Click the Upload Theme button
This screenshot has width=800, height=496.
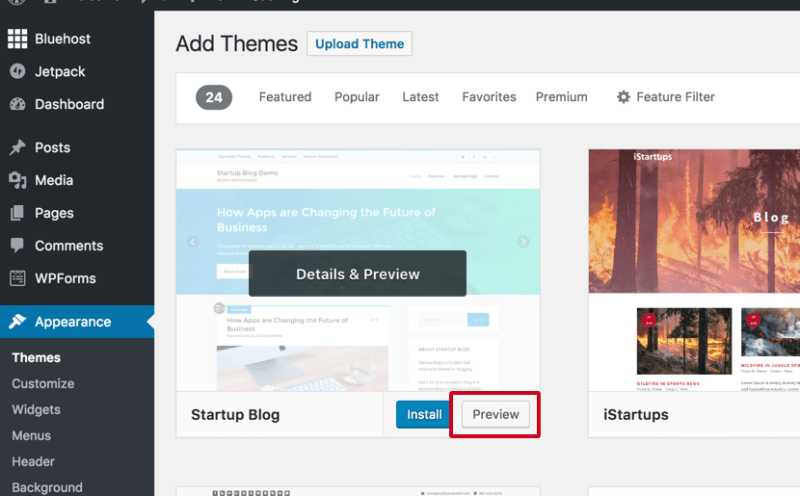point(359,44)
